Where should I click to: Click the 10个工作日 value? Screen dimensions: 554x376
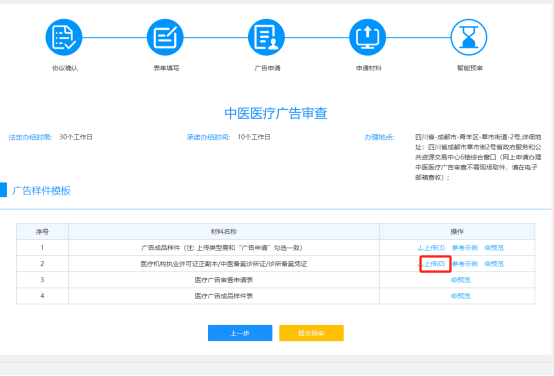click(x=254, y=137)
